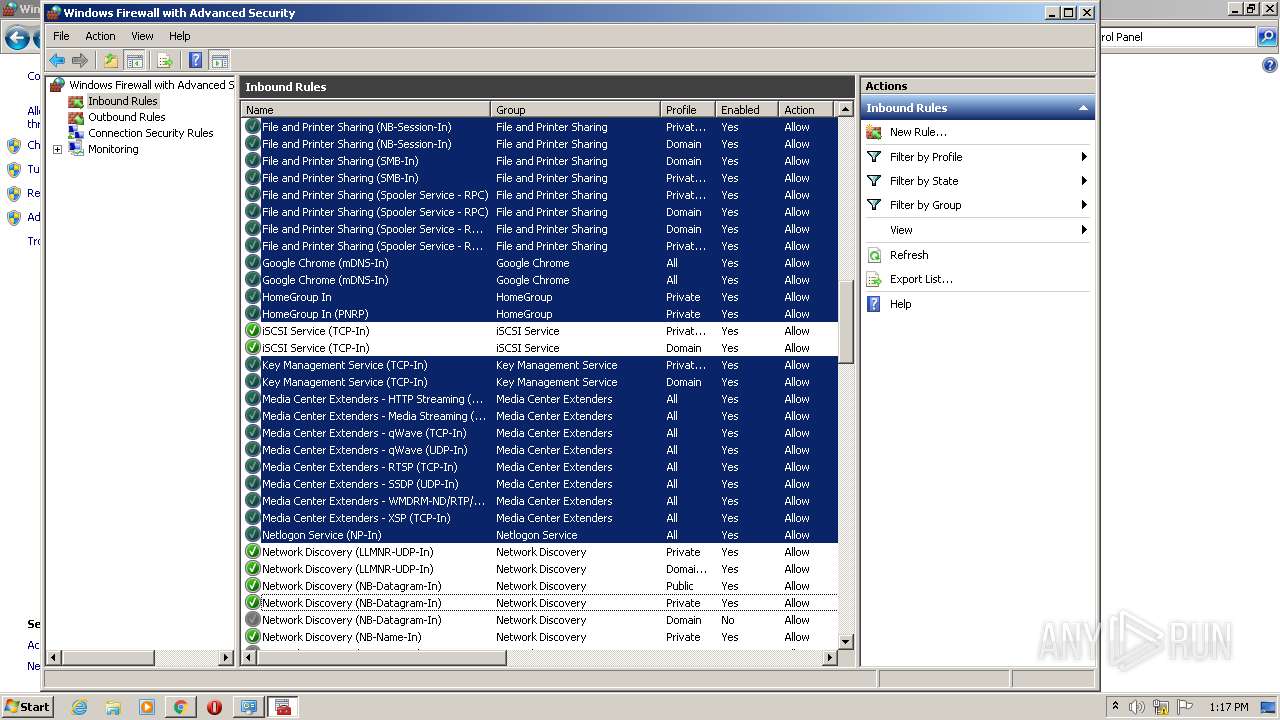Click New Rule... in the Actions pane
This screenshot has height=720, width=1280.
918,132
